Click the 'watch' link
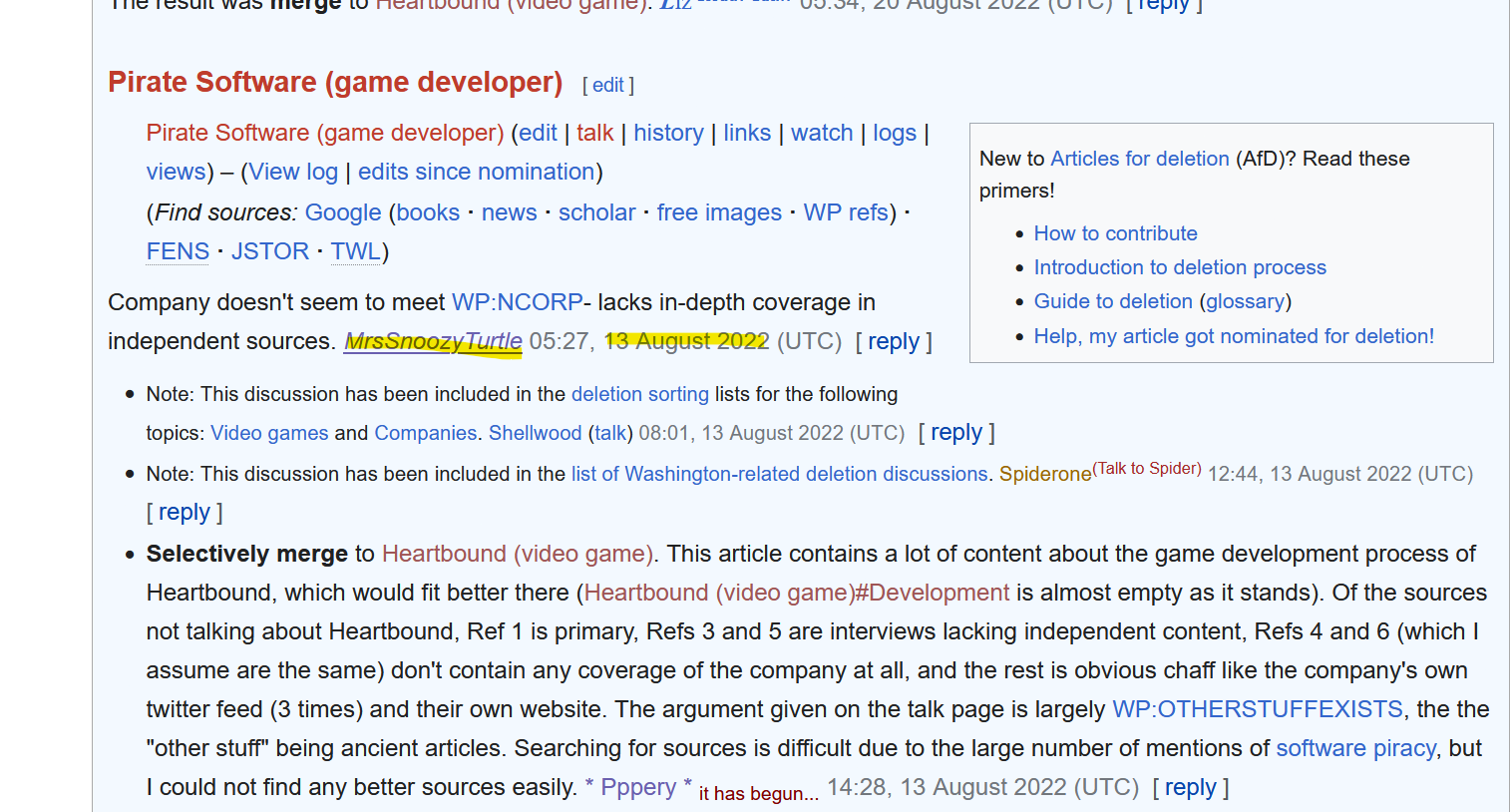Screen dimensions: 1512x812 coord(822,133)
